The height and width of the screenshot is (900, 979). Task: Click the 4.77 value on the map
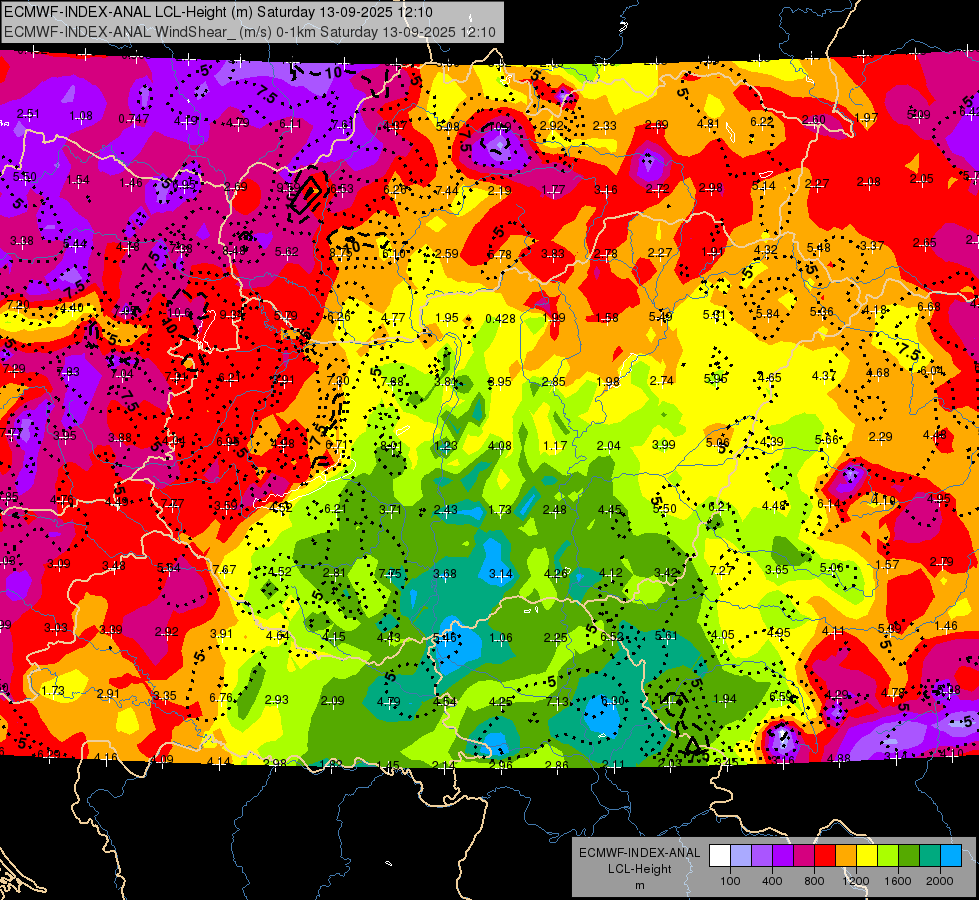[x=393, y=318]
